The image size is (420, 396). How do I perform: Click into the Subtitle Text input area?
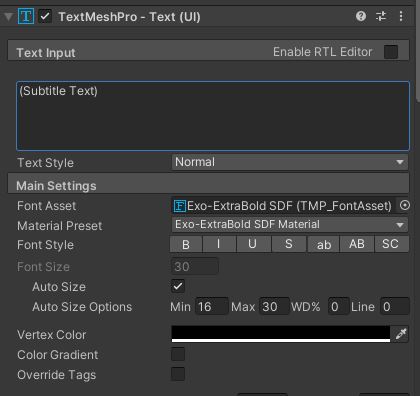coord(213,116)
